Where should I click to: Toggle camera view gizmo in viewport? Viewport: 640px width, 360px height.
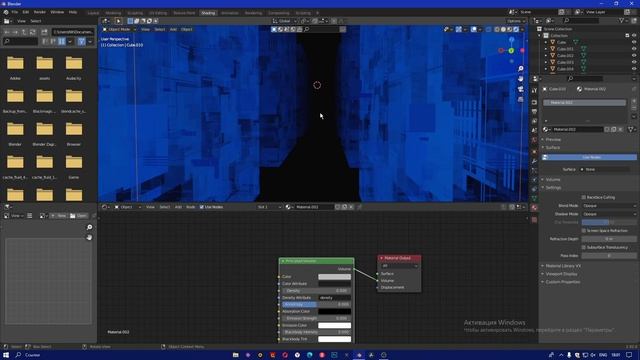pyautogui.click(x=520, y=89)
